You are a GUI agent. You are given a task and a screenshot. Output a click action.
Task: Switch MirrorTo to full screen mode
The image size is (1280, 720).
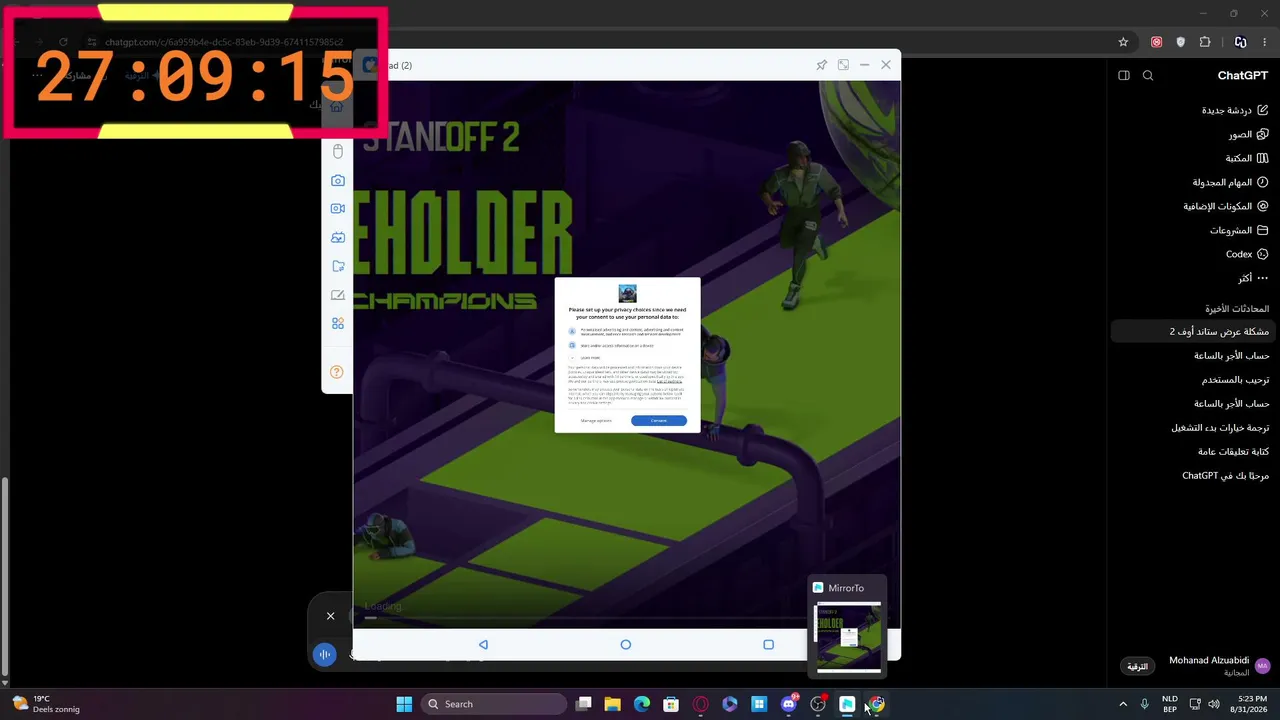843,65
